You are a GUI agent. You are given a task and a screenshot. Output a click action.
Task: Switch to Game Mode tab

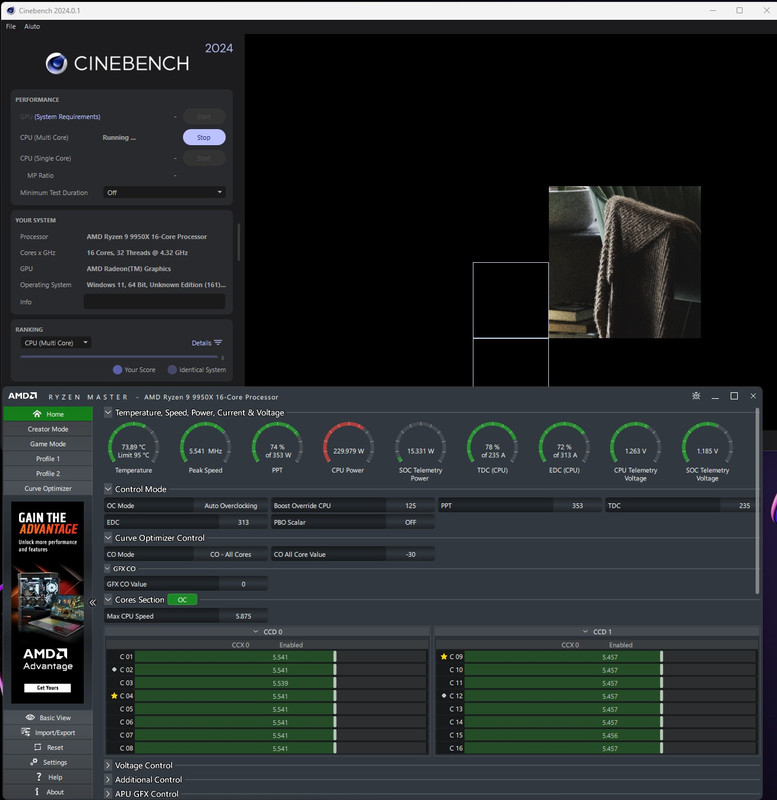[48, 444]
